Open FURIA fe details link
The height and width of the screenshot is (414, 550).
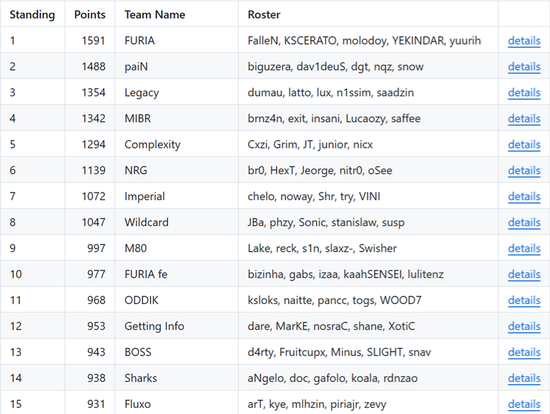click(524, 274)
